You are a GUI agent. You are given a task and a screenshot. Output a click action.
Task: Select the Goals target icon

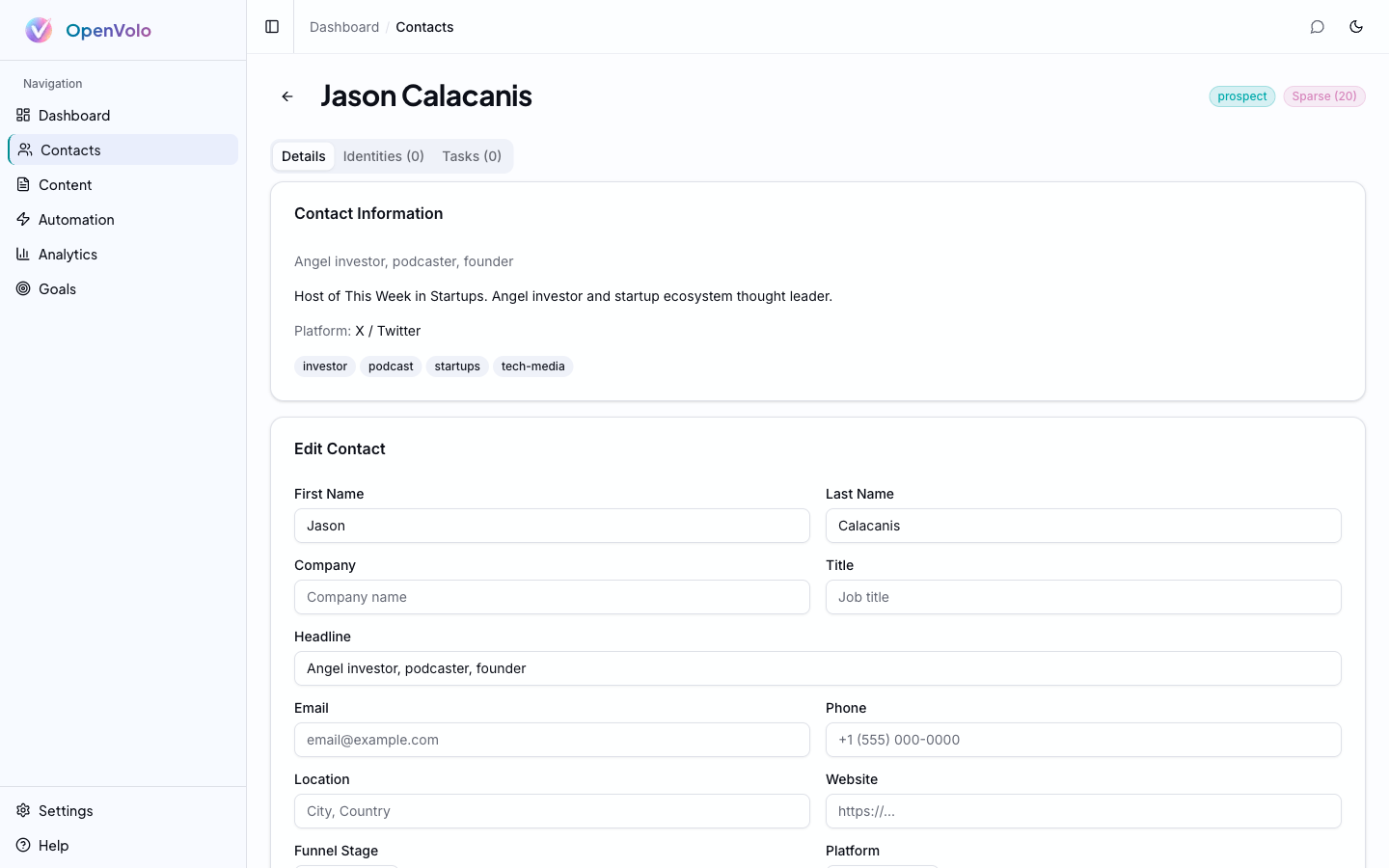coord(22,288)
